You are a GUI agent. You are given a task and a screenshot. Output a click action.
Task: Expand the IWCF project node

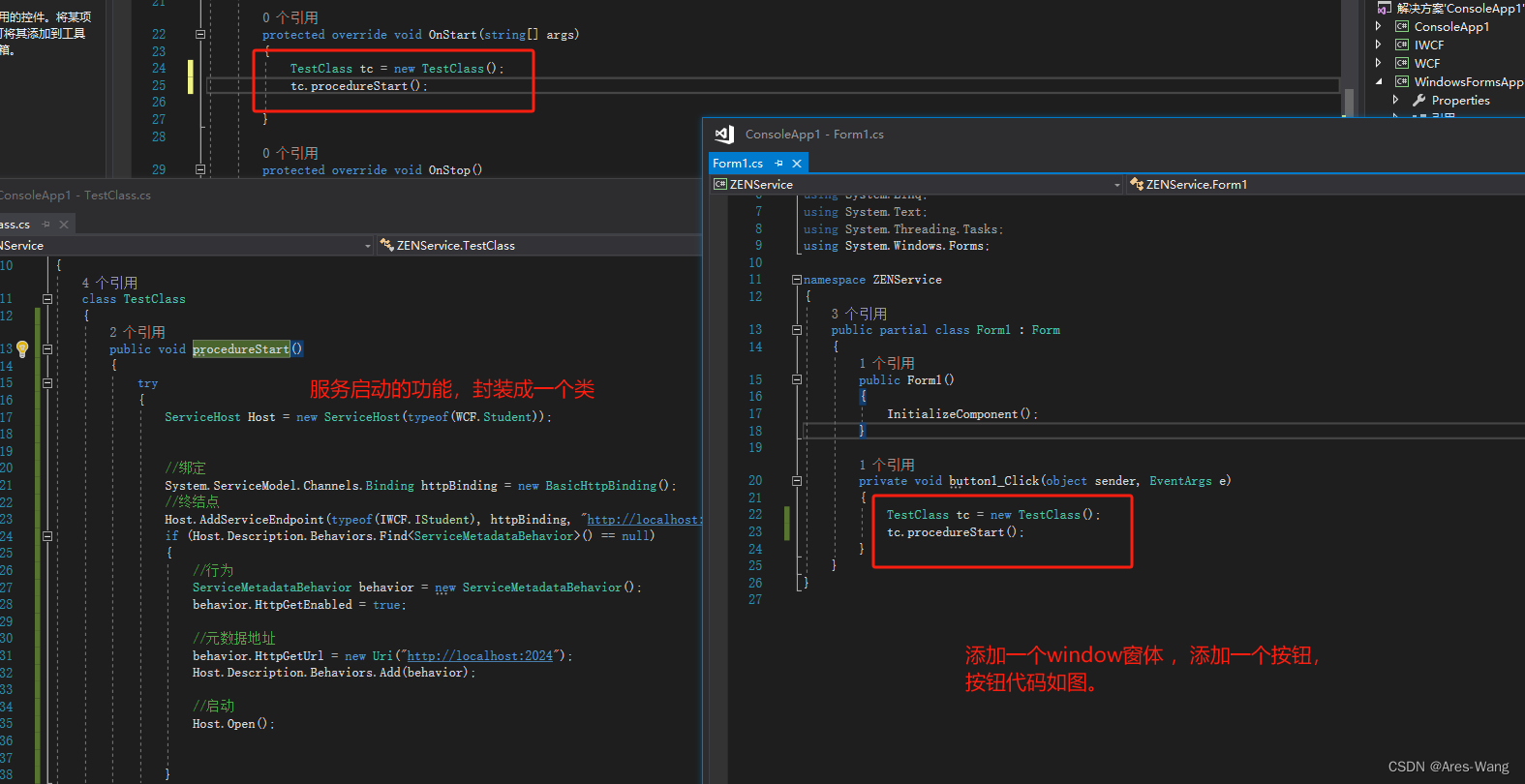pyautogui.click(x=1379, y=45)
